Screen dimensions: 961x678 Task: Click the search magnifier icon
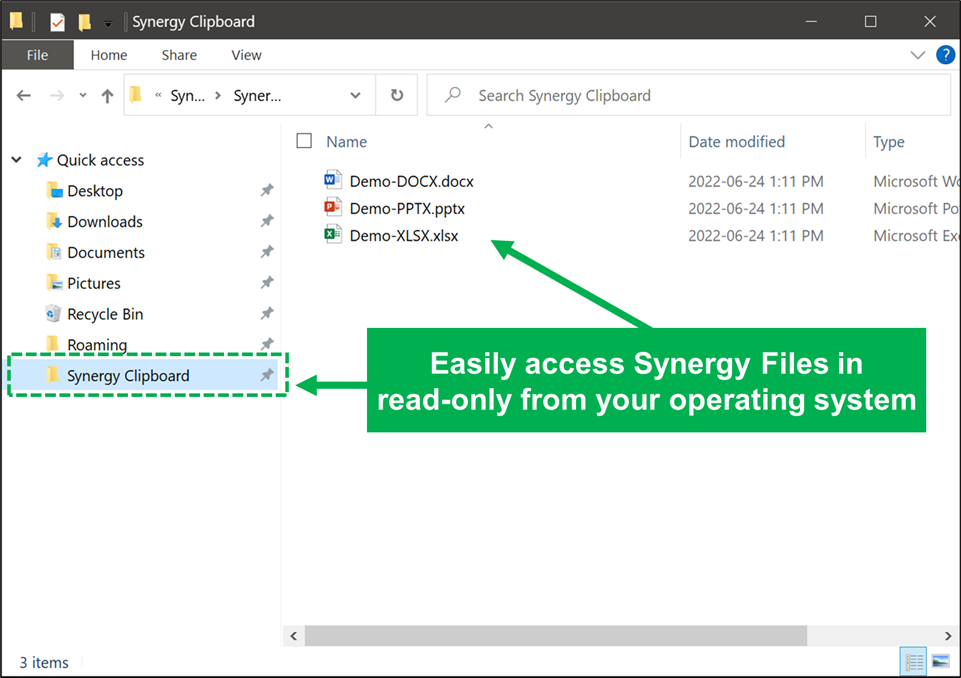453,95
